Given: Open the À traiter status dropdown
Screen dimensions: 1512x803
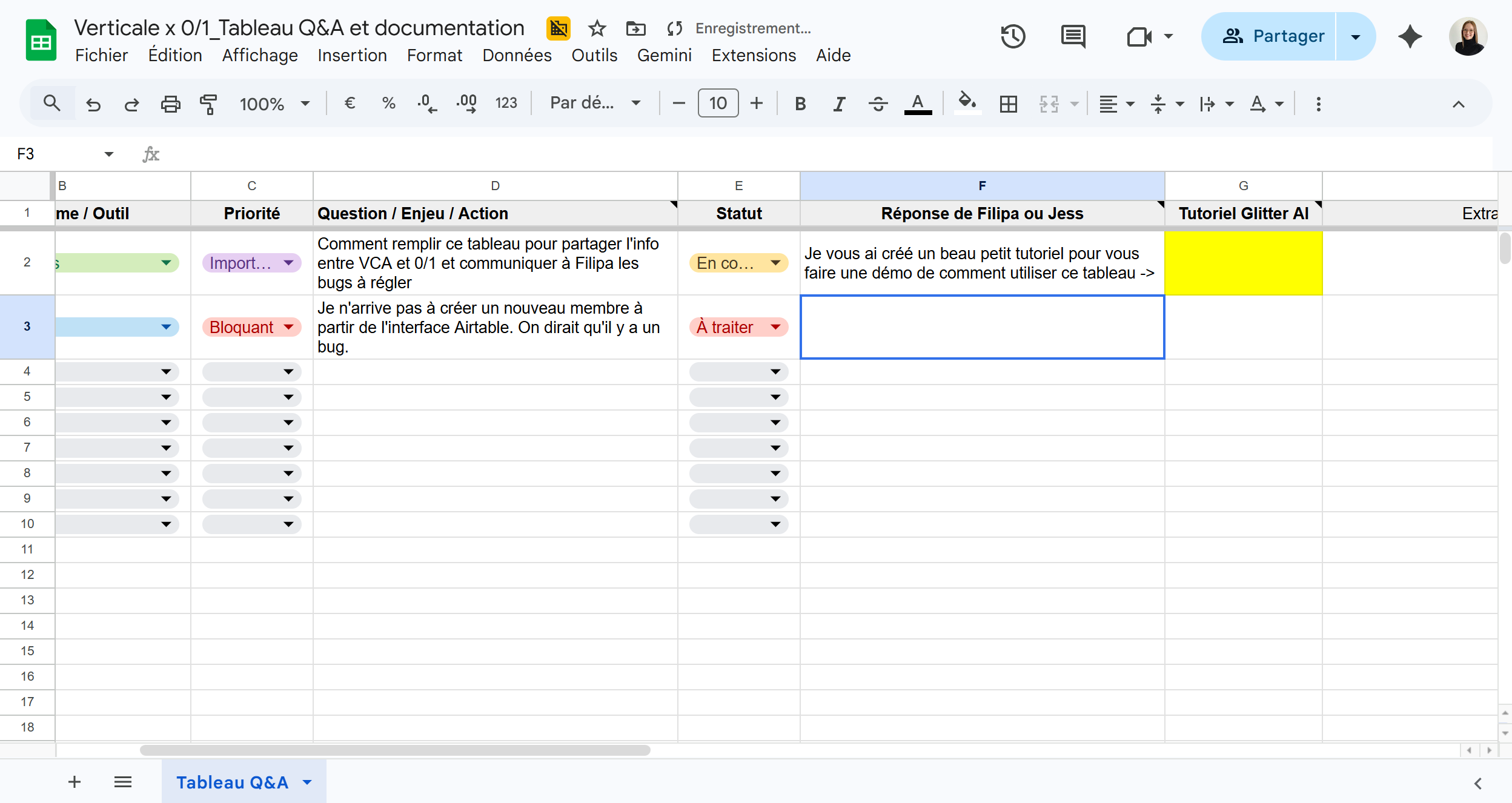Looking at the screenshot, I should click(775, 328).
